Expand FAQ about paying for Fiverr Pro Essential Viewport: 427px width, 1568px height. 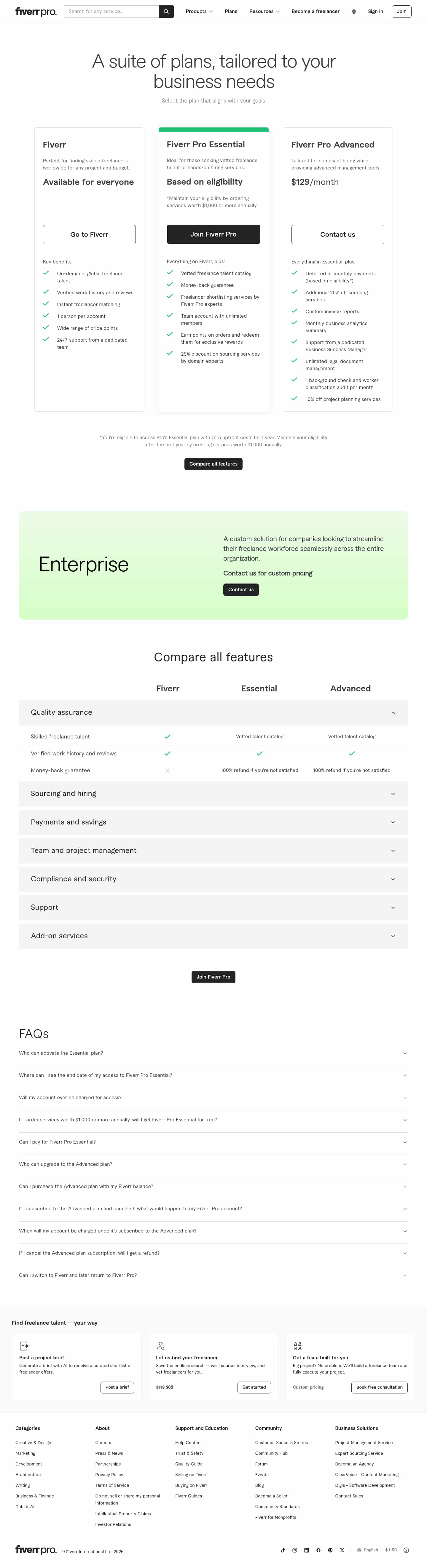(x=213, y=1141)
